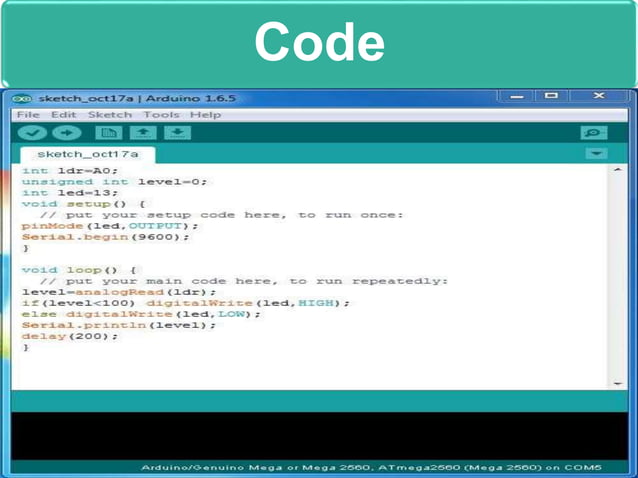Click the Verify checkmark button
638x478 pixels.
coord(33,133)
